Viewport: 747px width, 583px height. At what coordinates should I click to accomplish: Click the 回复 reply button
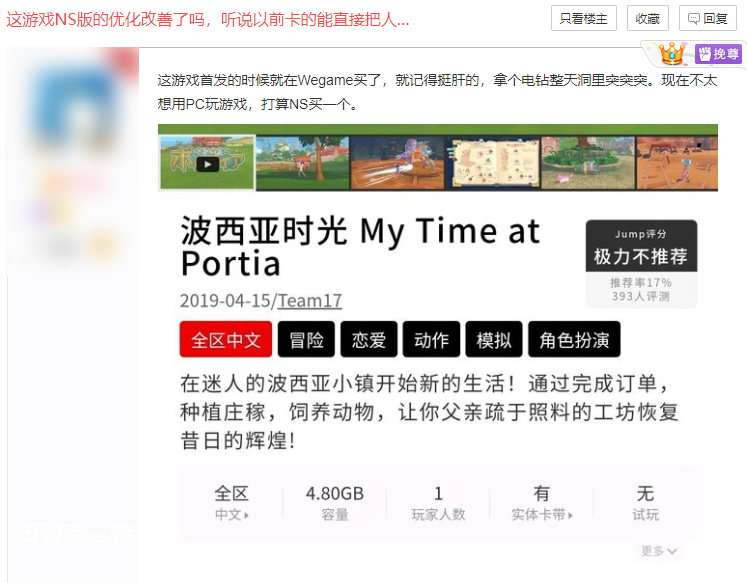[x=707, y=18]
